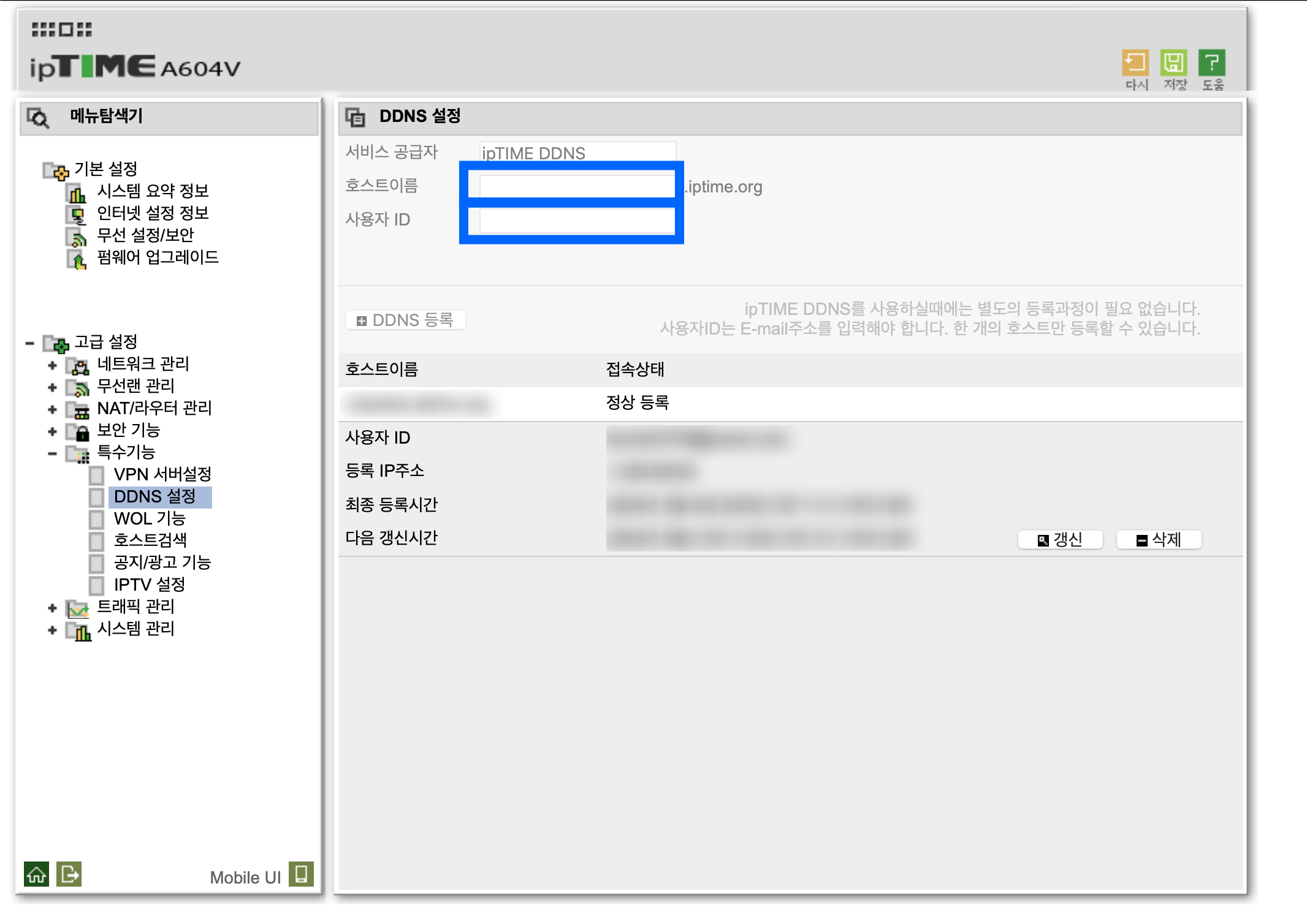This screenshot has width=1307, height=924.
Task: Click the orange 다시 (reload) icon
Action: pos(1135,62)
